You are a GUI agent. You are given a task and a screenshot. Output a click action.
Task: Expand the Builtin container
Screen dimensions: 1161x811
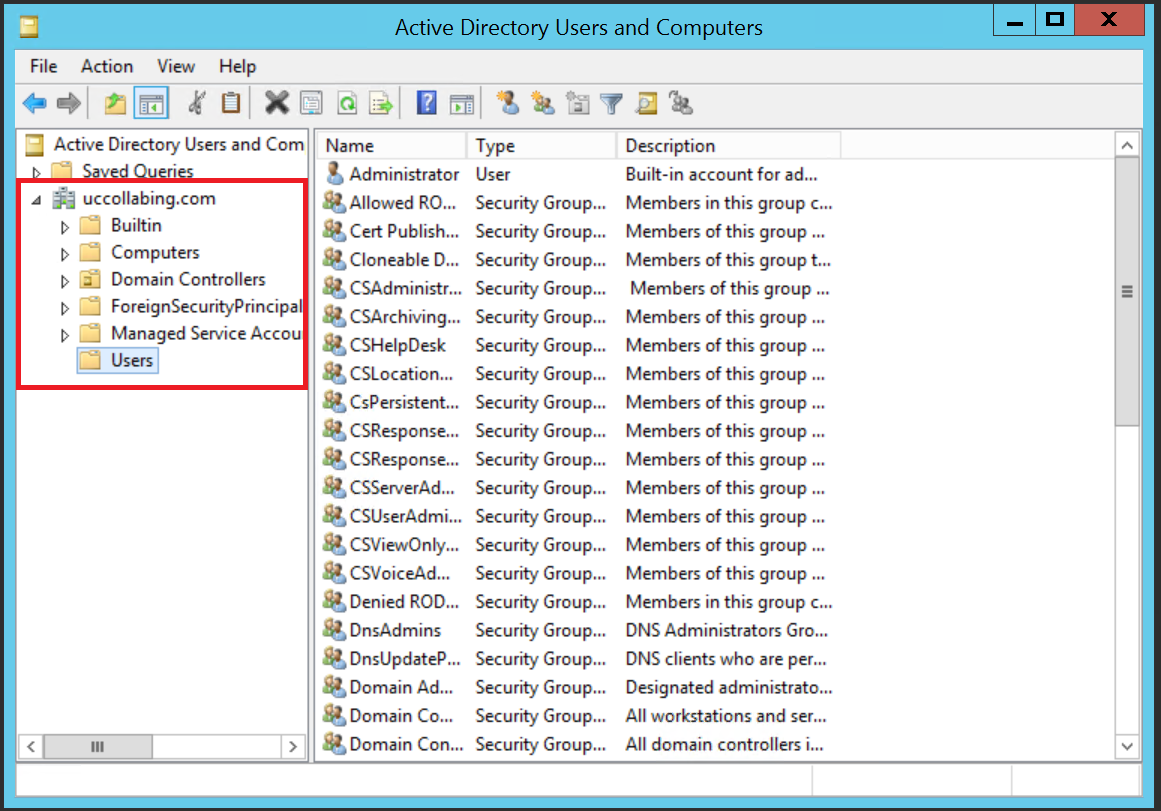(x=64, y=227)
